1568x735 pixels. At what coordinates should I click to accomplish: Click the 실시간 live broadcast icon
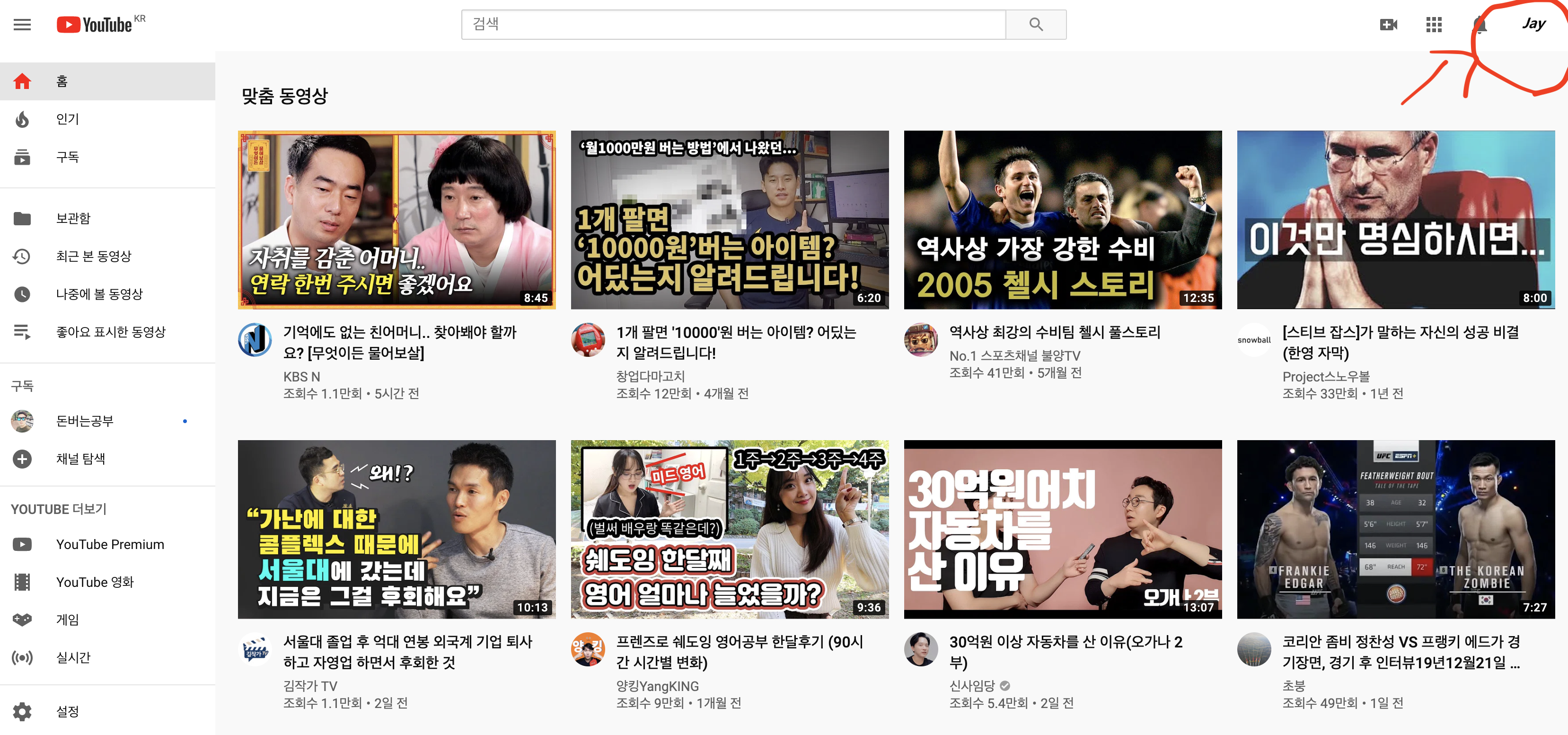click(x=23, y=657)
